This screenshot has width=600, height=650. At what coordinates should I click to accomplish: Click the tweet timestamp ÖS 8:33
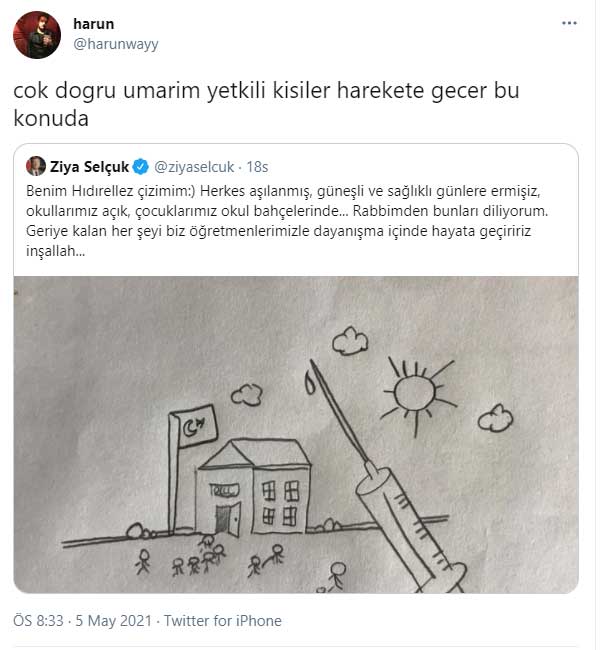click(x=38, y=621)
